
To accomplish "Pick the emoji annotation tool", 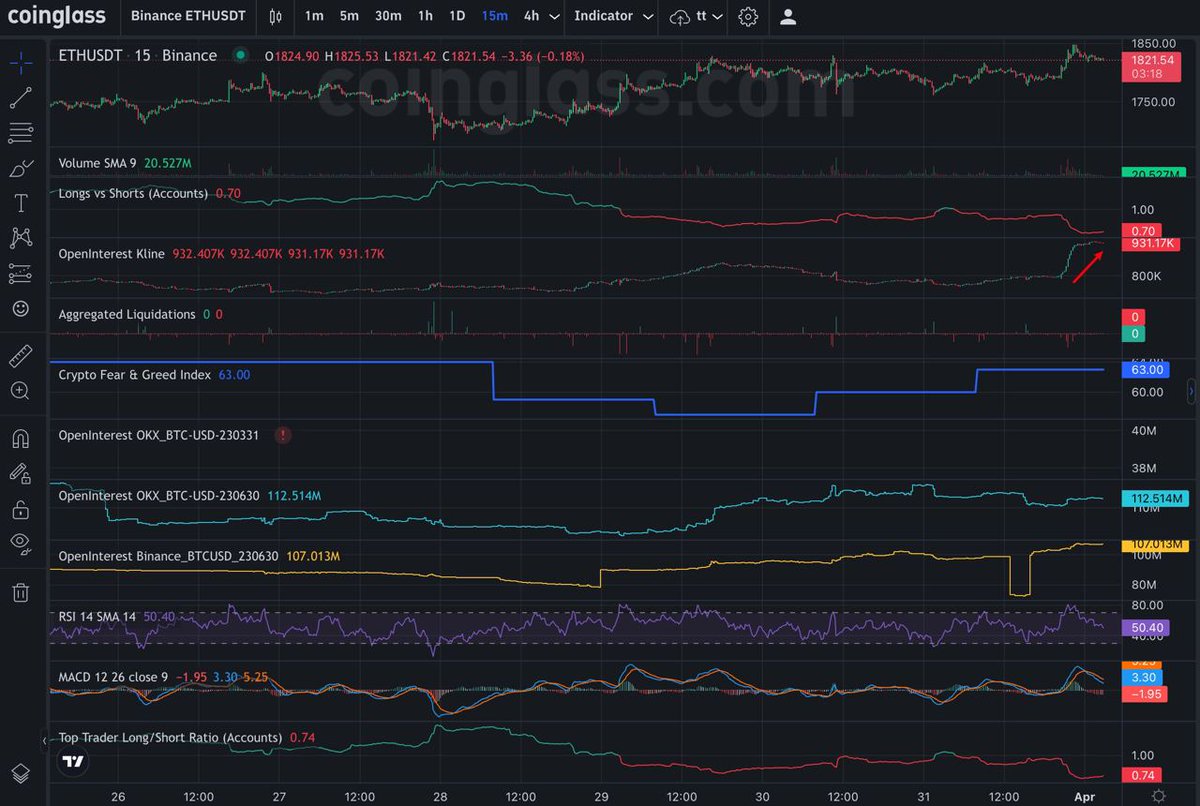I will click(x=21, y=309).
